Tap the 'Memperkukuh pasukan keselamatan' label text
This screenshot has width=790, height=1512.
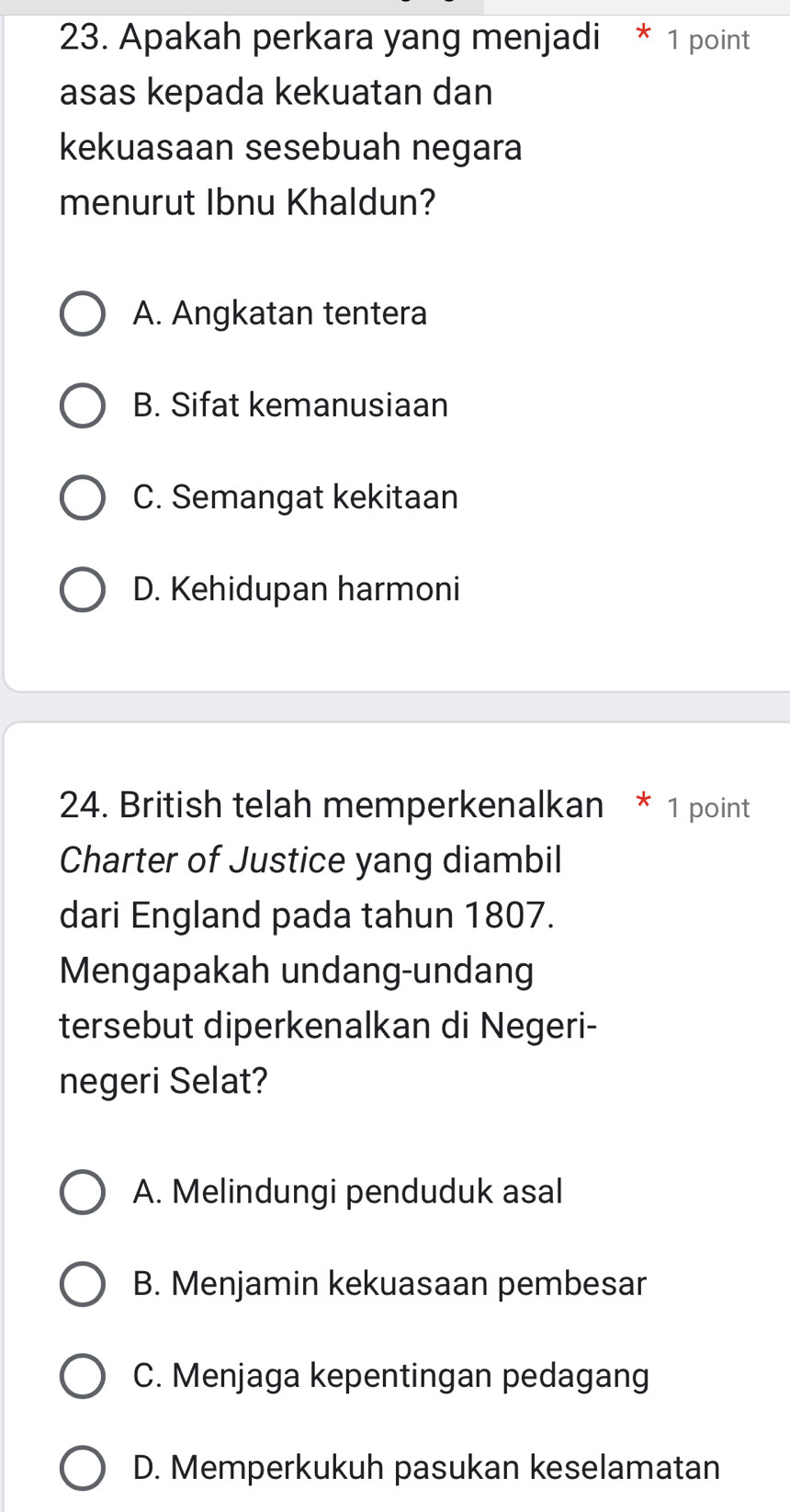tap(426, 1468)
